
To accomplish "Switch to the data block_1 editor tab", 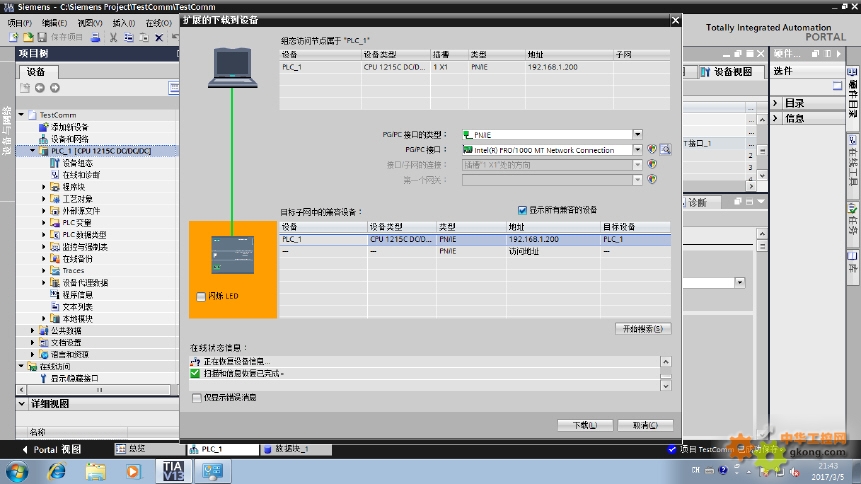I will [x=296, y=449].
